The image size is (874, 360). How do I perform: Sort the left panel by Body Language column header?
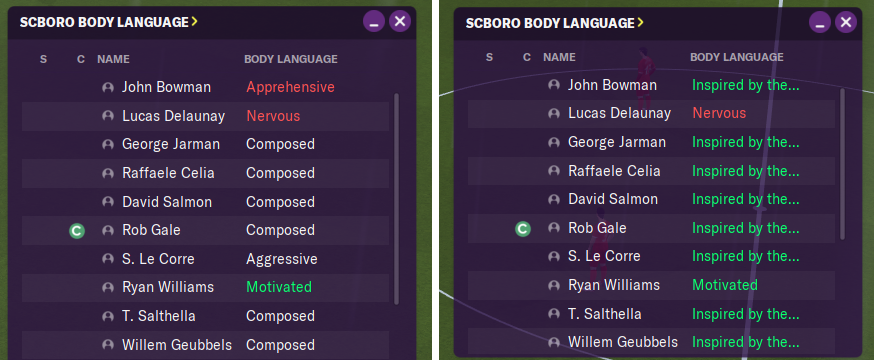(x=290, y=59)
